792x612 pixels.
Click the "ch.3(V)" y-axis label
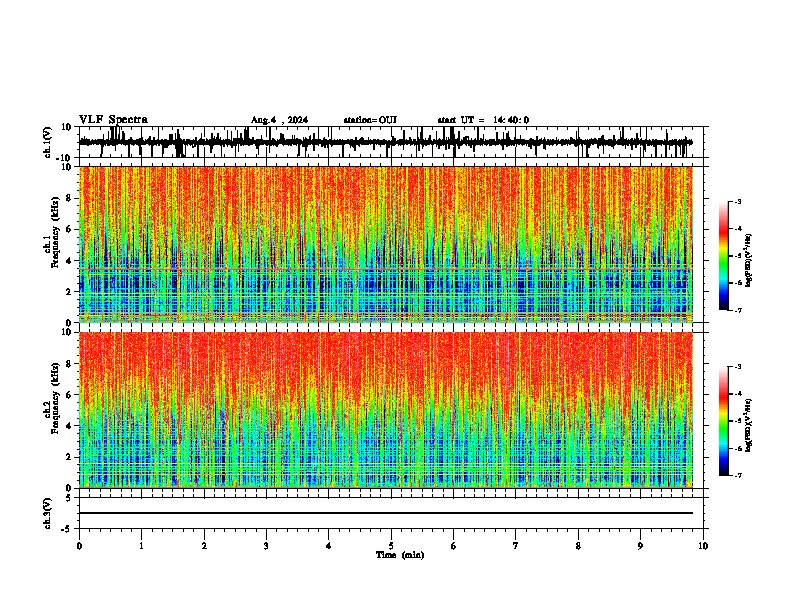(48, 514)
